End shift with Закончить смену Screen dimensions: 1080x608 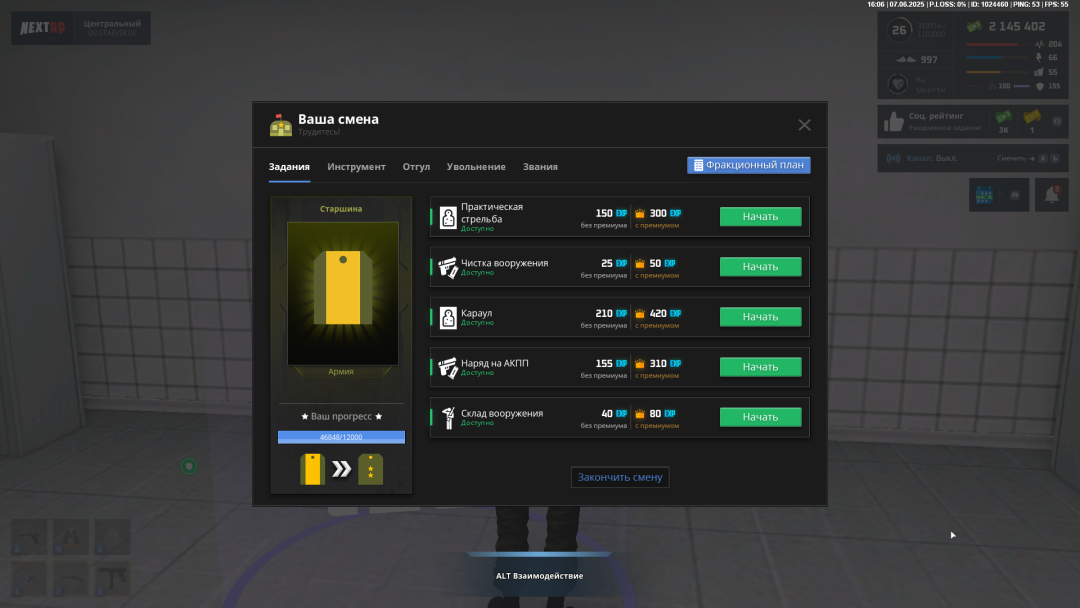(x=620, y=477)
